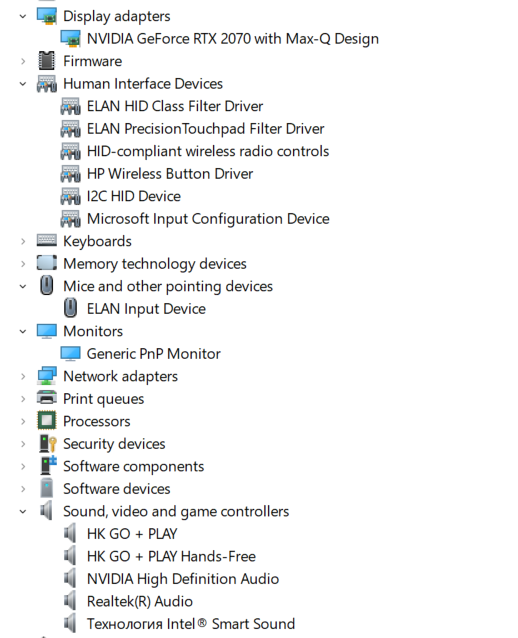
Task: Click the ELAN PrecisionTouchpad Filter Driver icon
Action: coord(70,129)
